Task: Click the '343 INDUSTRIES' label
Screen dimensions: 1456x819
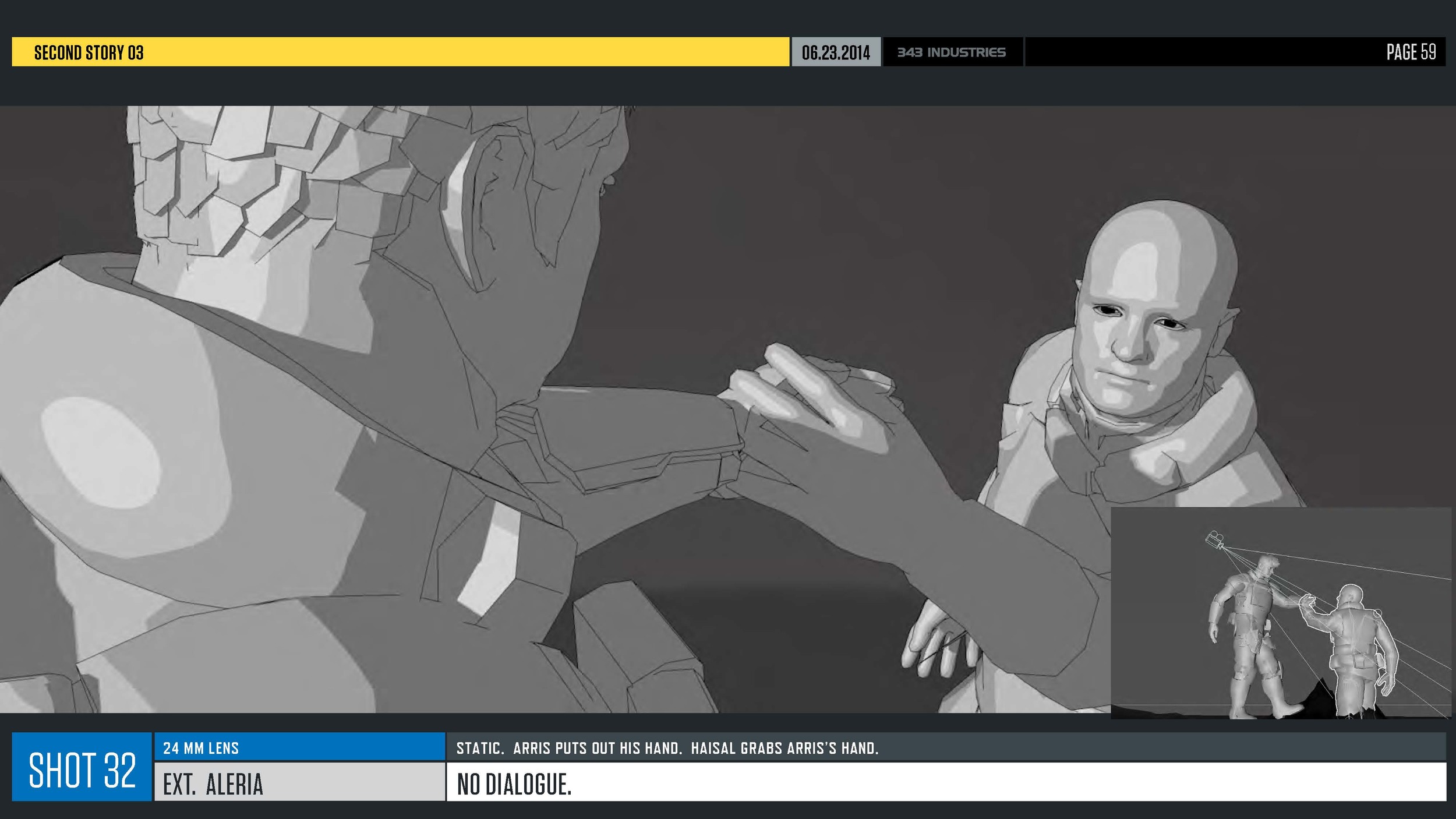Action: tap(951, 52)
